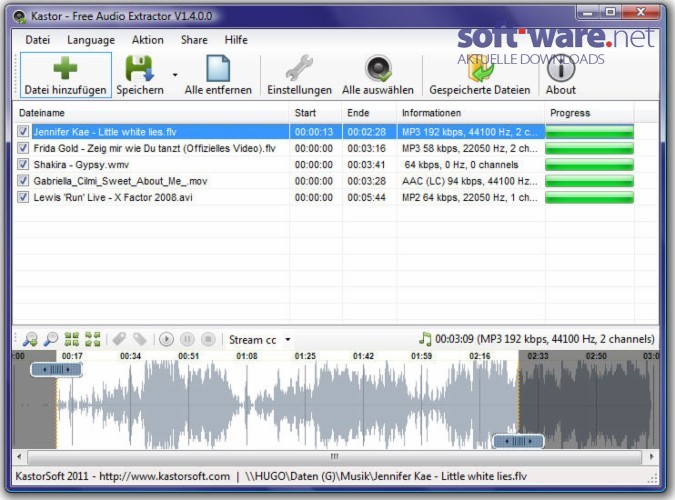Click the zoom in magnifier icon
675x500 pixels.
(x=30, y=339)
